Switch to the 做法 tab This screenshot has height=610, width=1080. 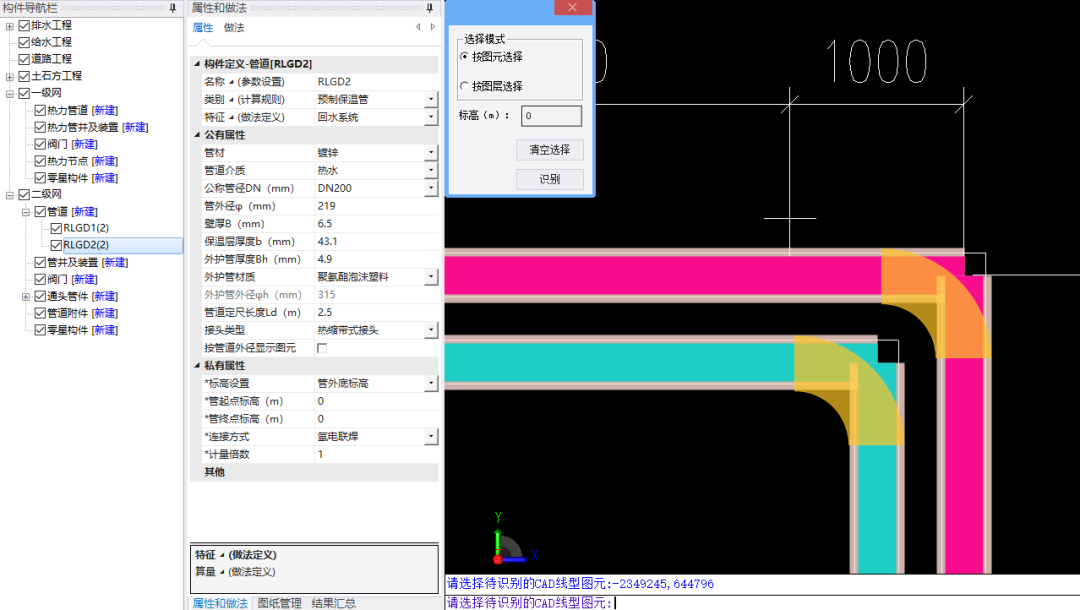point(234,28)
